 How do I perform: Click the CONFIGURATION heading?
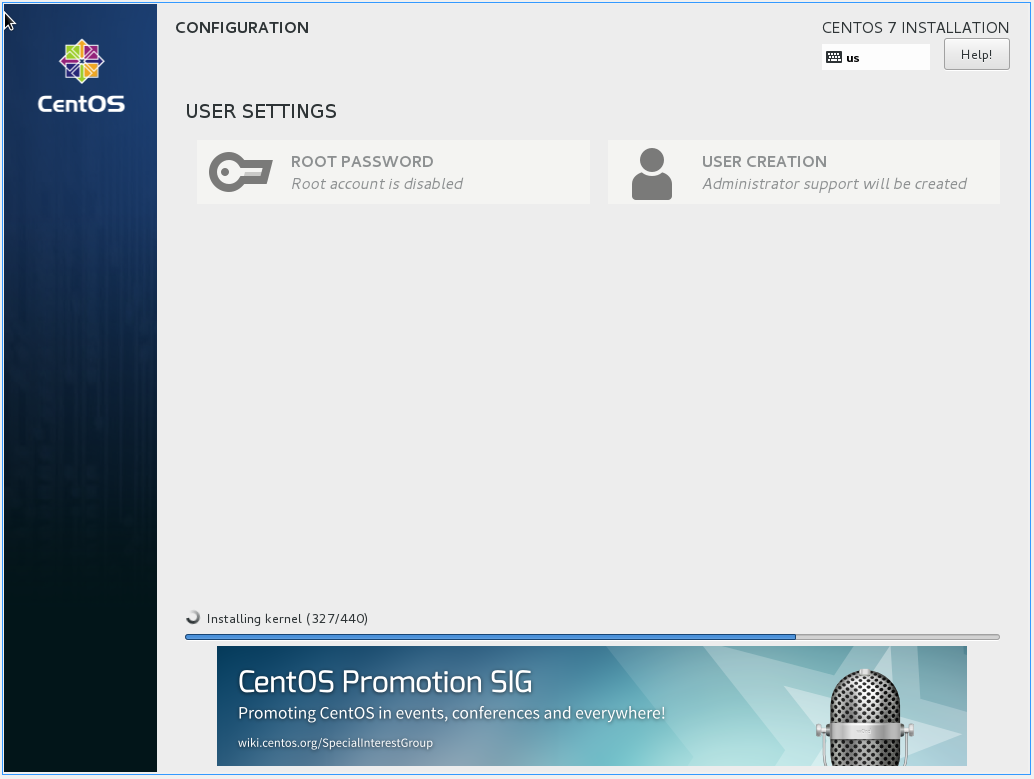(x=242, y=28)
